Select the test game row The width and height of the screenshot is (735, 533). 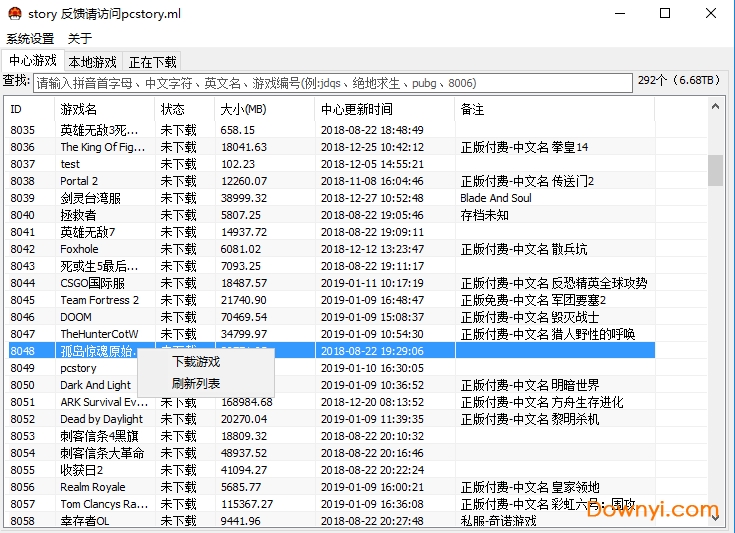pyautogui.click(x=331, y=164)
